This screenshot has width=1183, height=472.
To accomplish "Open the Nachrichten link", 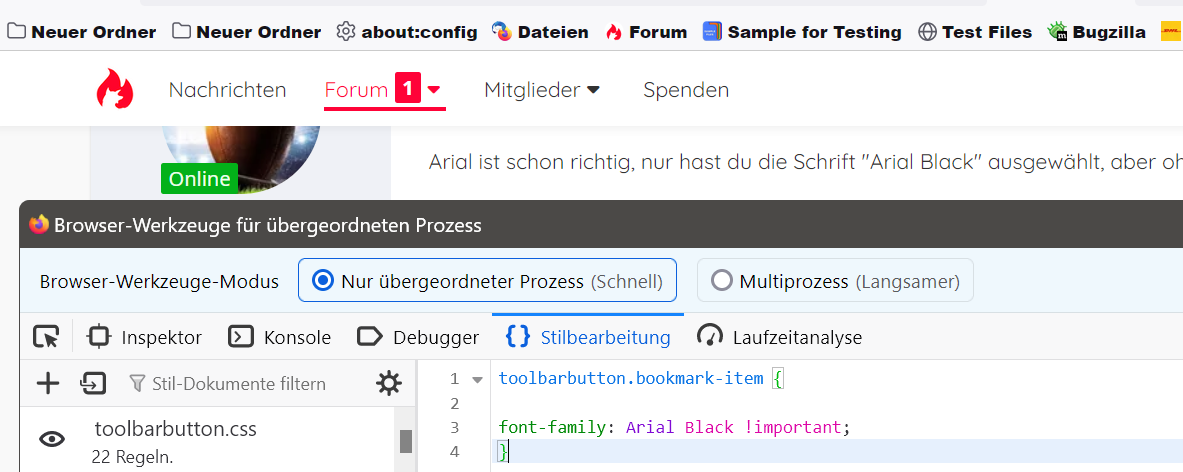I will [227, 90].
